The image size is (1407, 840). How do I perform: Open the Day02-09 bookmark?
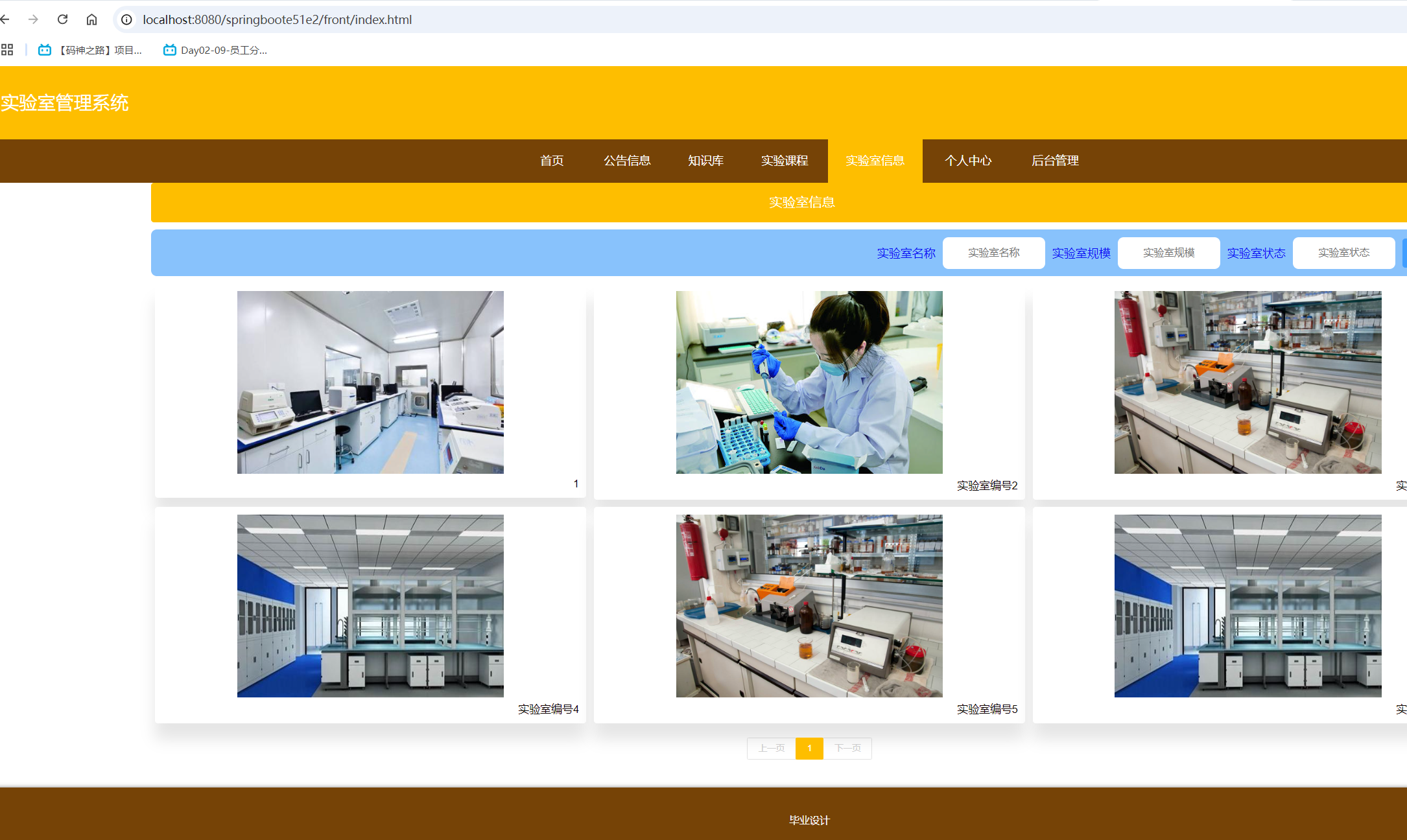click(x=215, y=50)
